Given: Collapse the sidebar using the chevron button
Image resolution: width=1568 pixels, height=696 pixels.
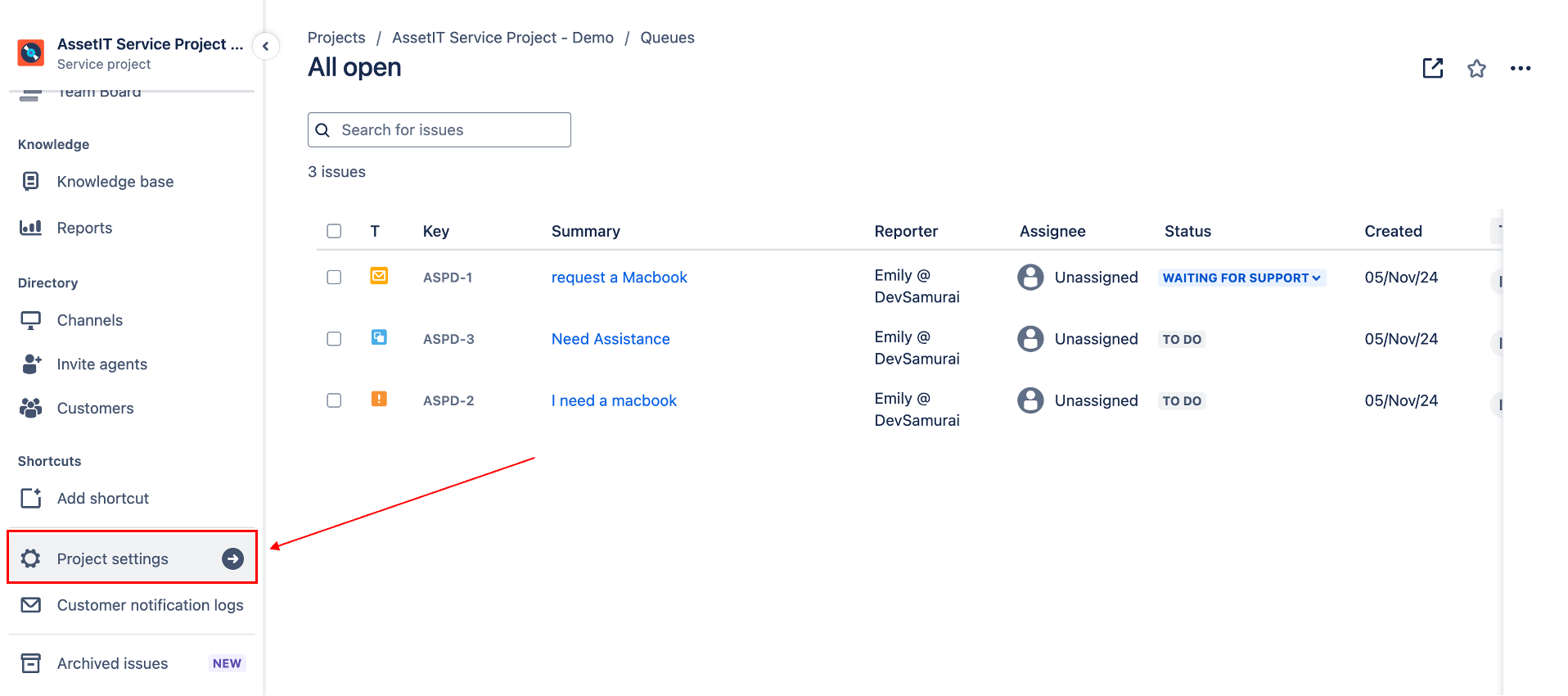Looking at the screenshot, I should [x=265, y=47].
